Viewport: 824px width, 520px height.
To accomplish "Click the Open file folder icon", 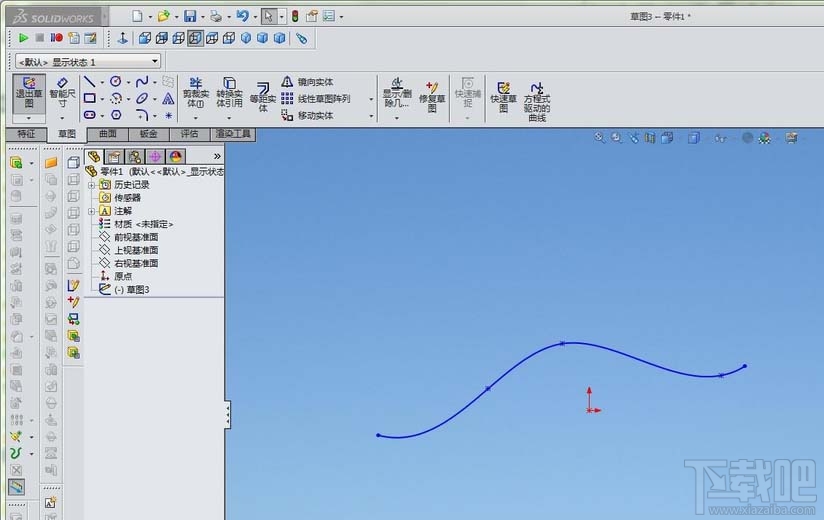I will pyautogui.click(x=163, y=16).
